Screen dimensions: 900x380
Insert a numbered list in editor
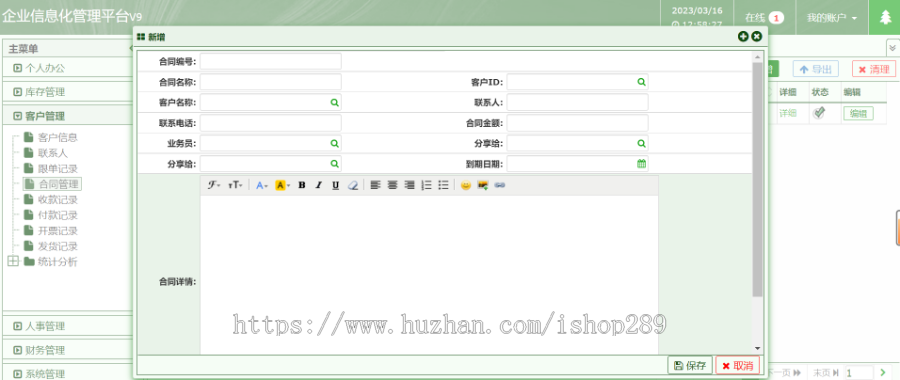pos(426,185)
